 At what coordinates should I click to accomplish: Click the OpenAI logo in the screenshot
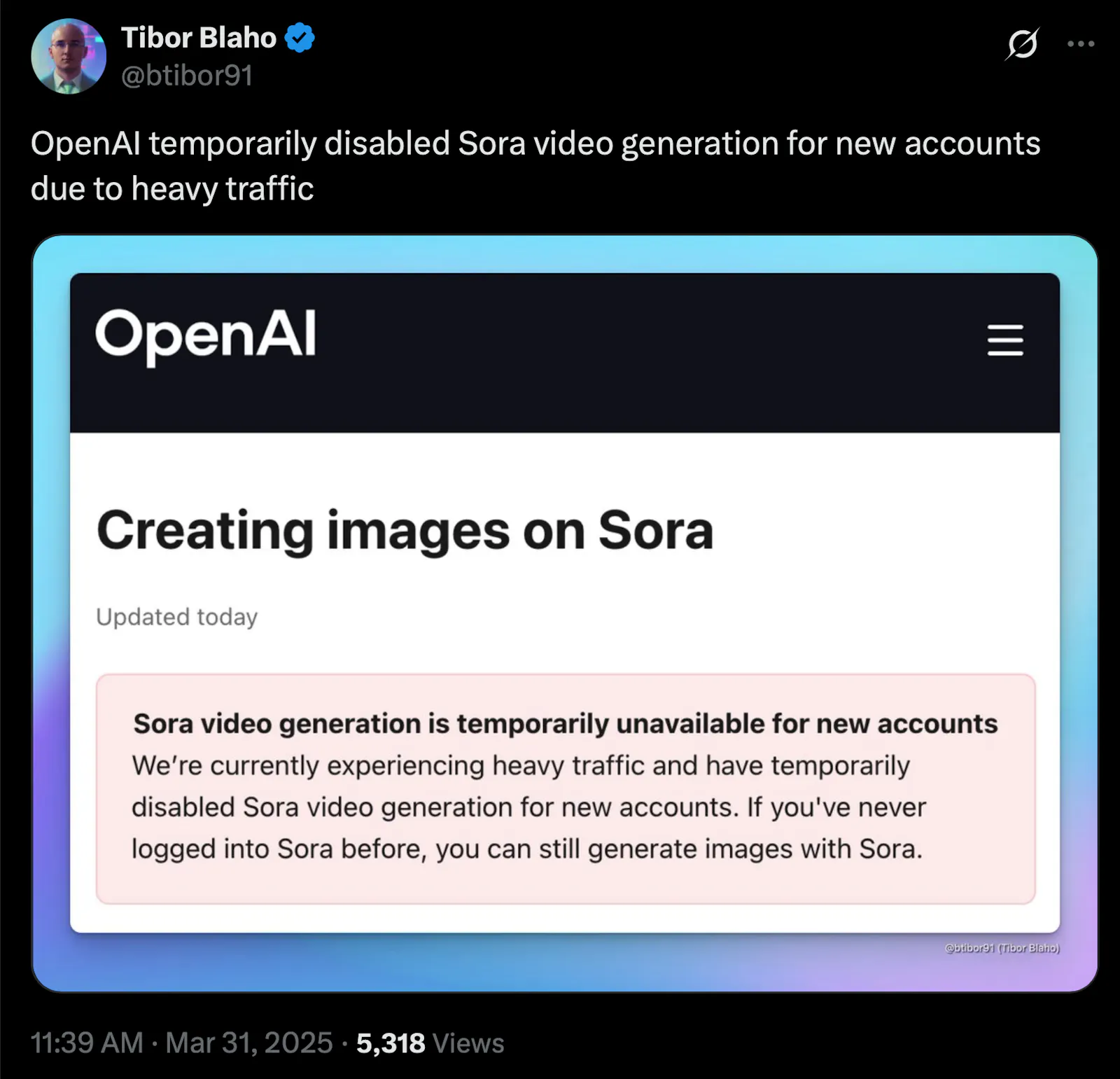205,336
